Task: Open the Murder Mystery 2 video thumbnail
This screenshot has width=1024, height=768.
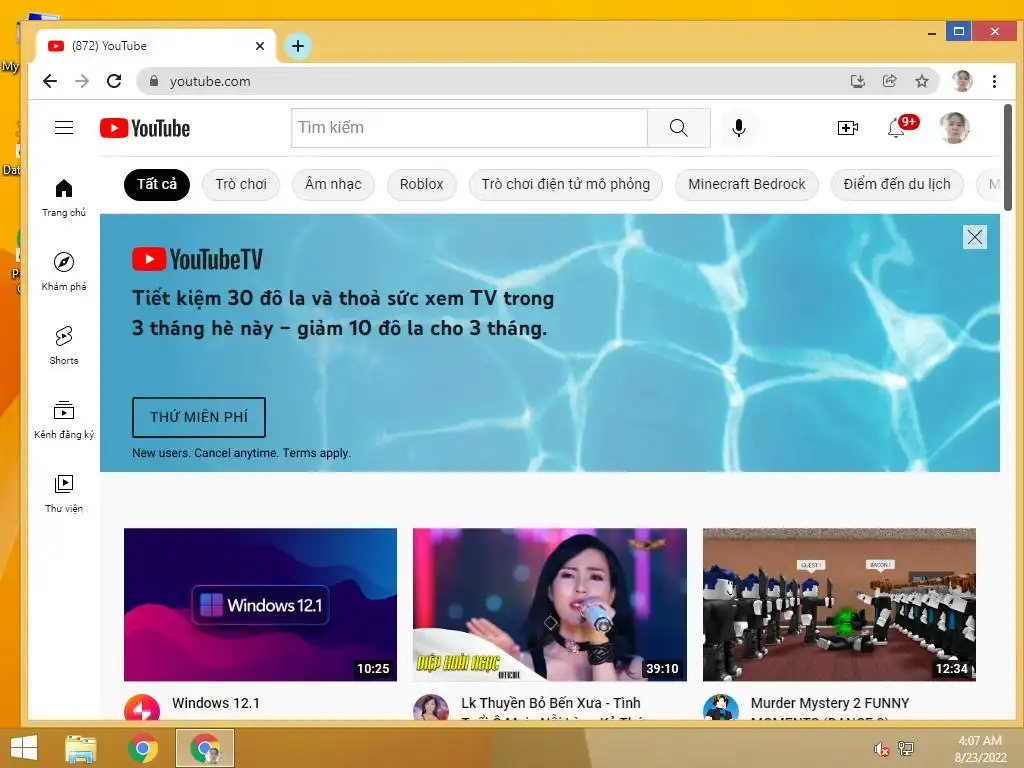Action: (839, 605)
